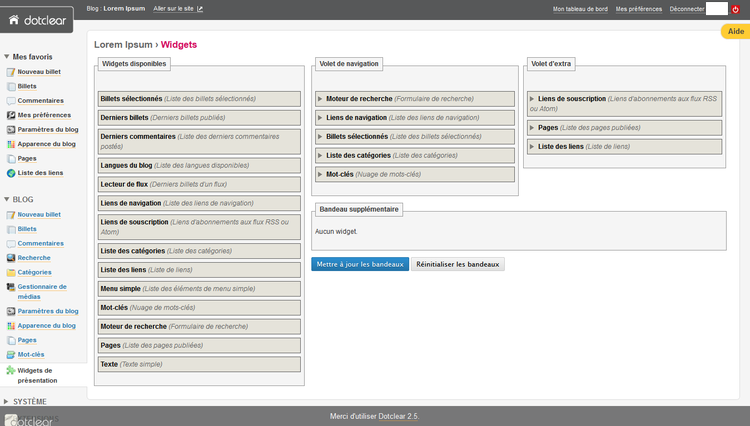
Task: Open Commentaires icon in Mes favoris
Action: (x=11, y=101)
